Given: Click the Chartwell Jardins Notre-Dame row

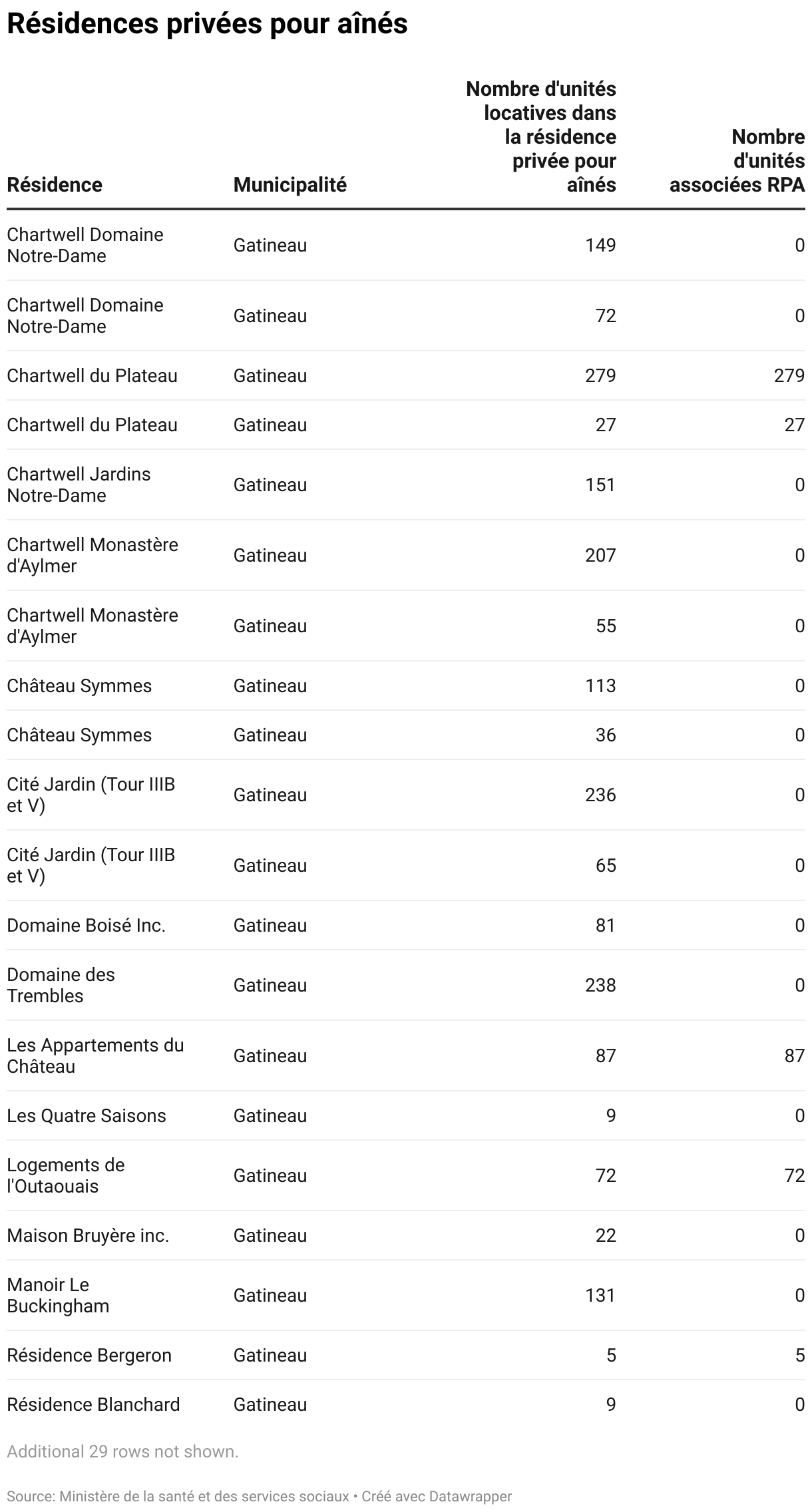Looking at the screenshot, I should [x=406, y=484].
